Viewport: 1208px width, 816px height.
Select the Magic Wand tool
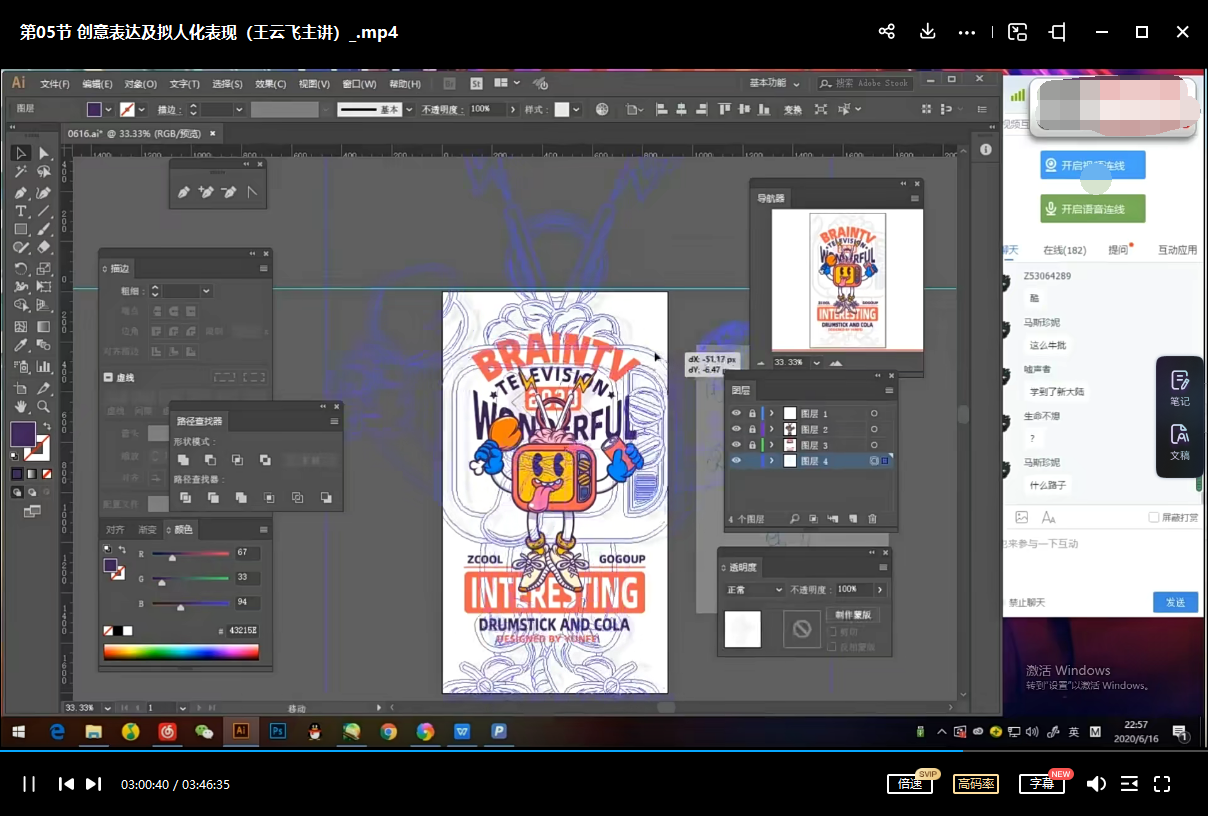point(21,172)
